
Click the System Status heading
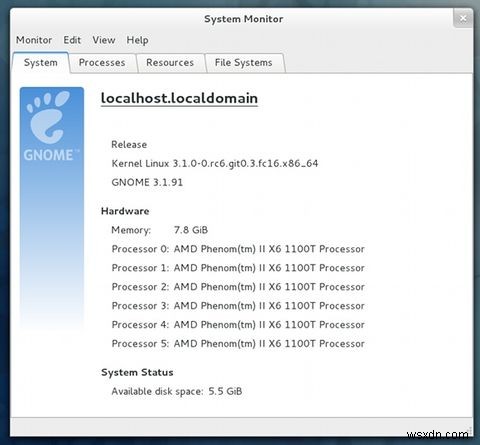click(137, 372)
